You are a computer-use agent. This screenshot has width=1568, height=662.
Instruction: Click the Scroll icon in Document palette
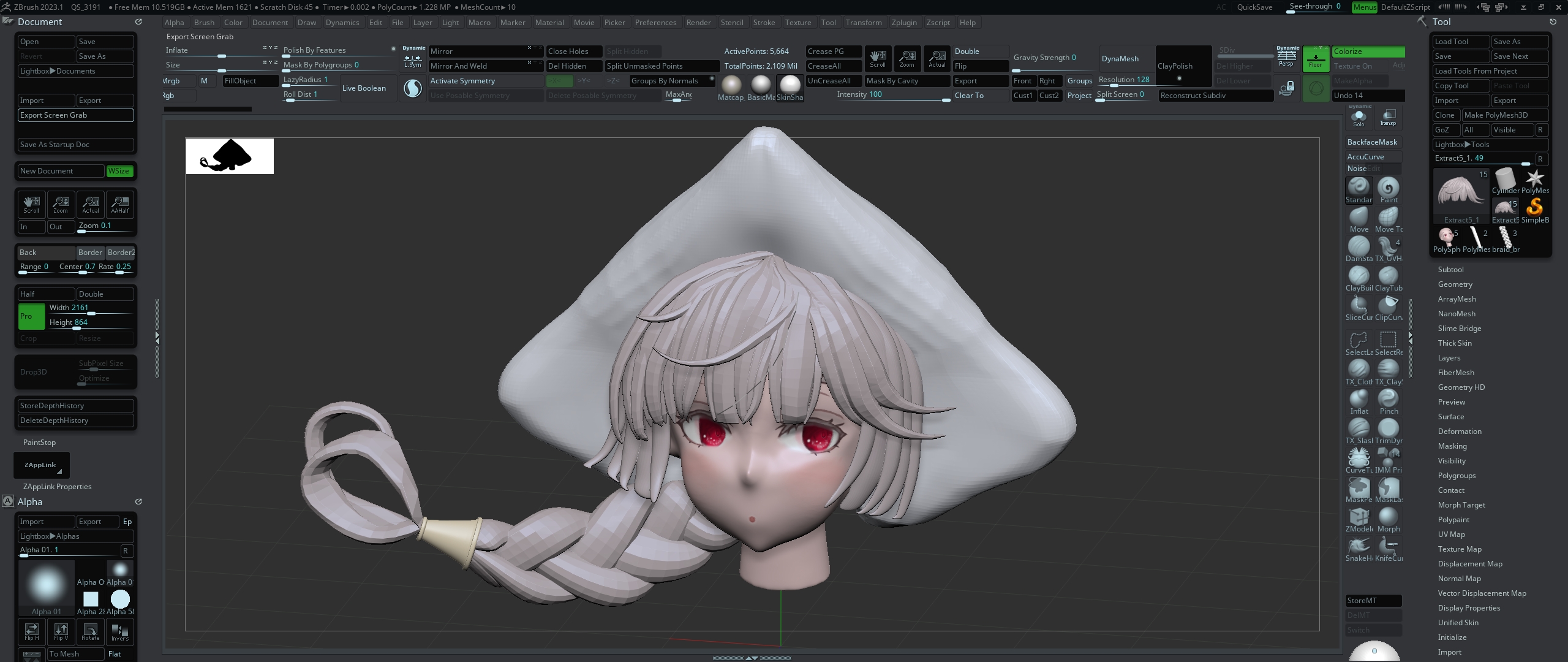[31, 205]
